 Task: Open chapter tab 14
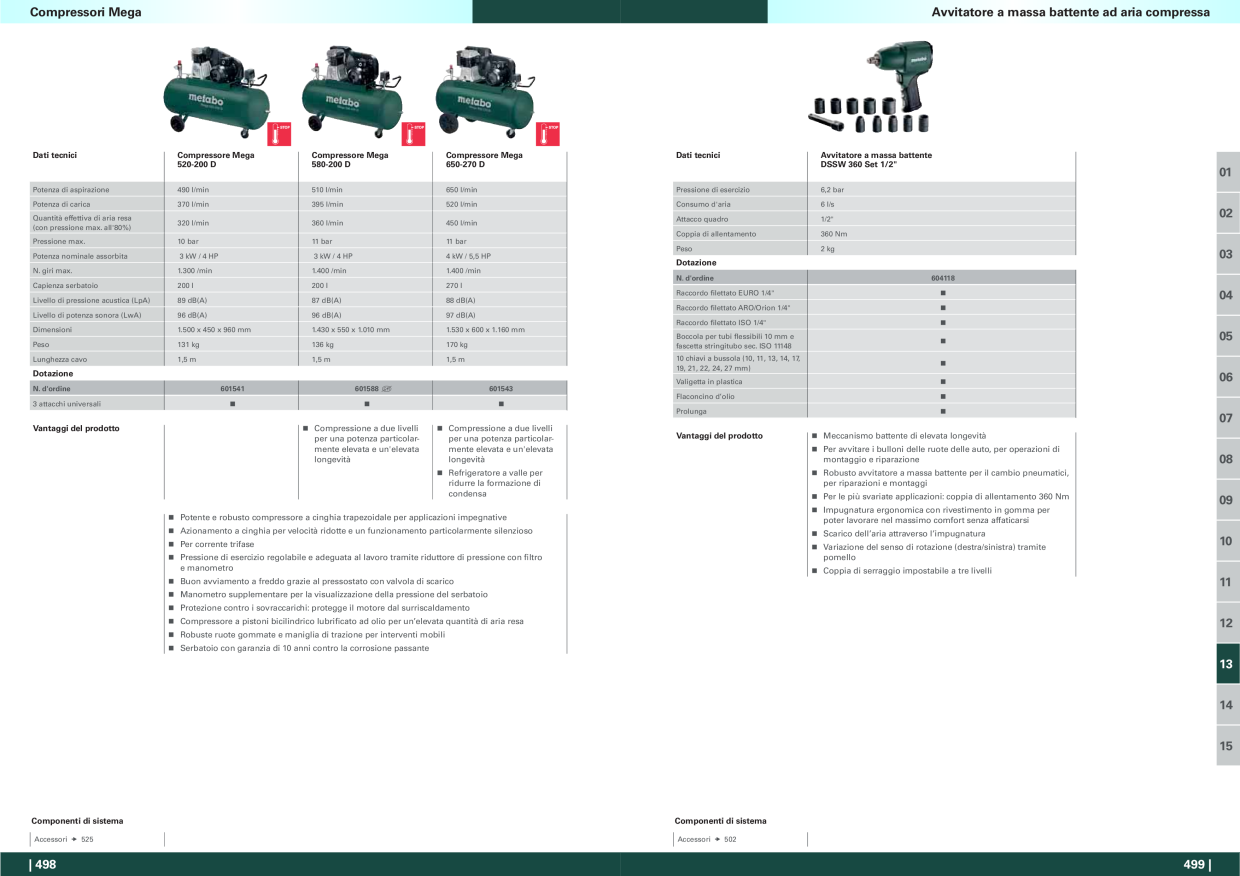1227,705
